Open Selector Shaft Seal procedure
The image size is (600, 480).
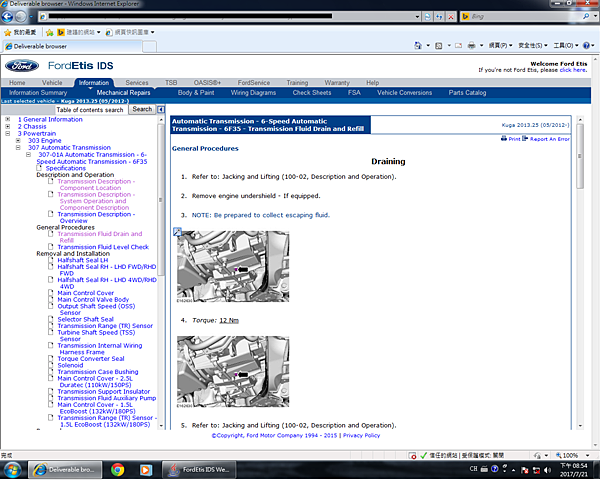coord(85,319)
